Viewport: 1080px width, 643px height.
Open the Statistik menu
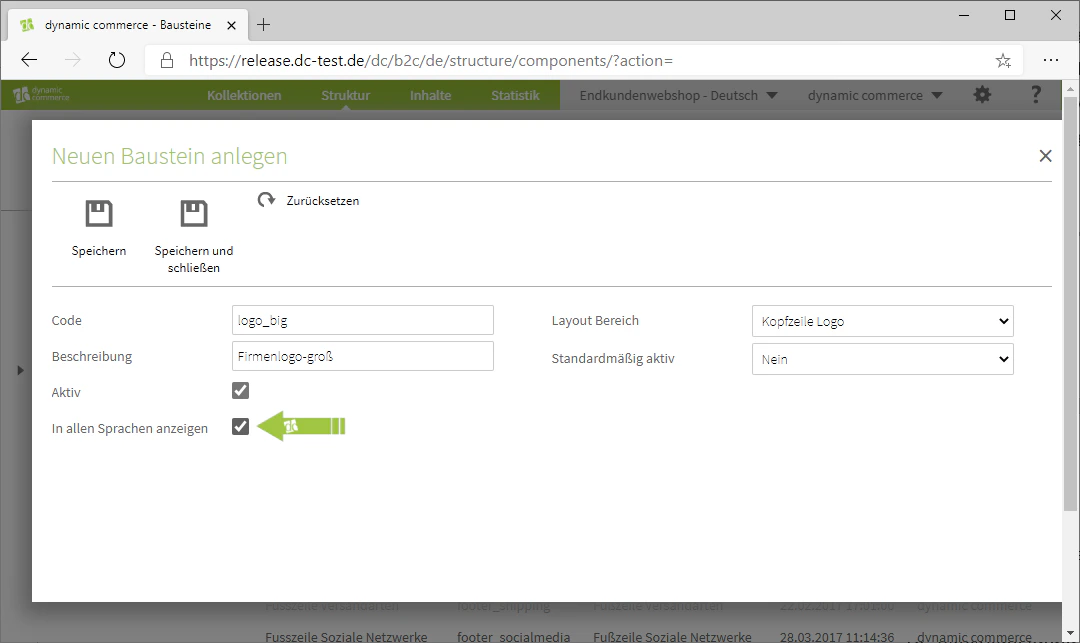515,95
